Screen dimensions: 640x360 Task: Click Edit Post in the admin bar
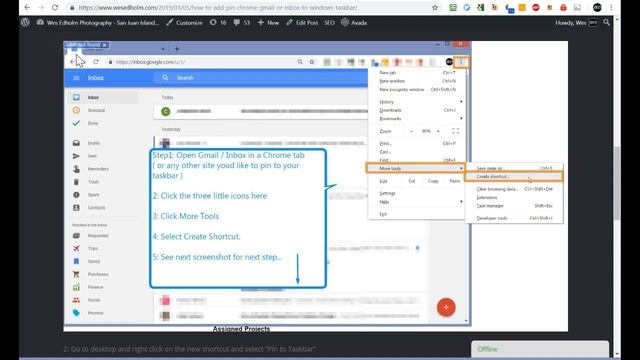[302, 23]
